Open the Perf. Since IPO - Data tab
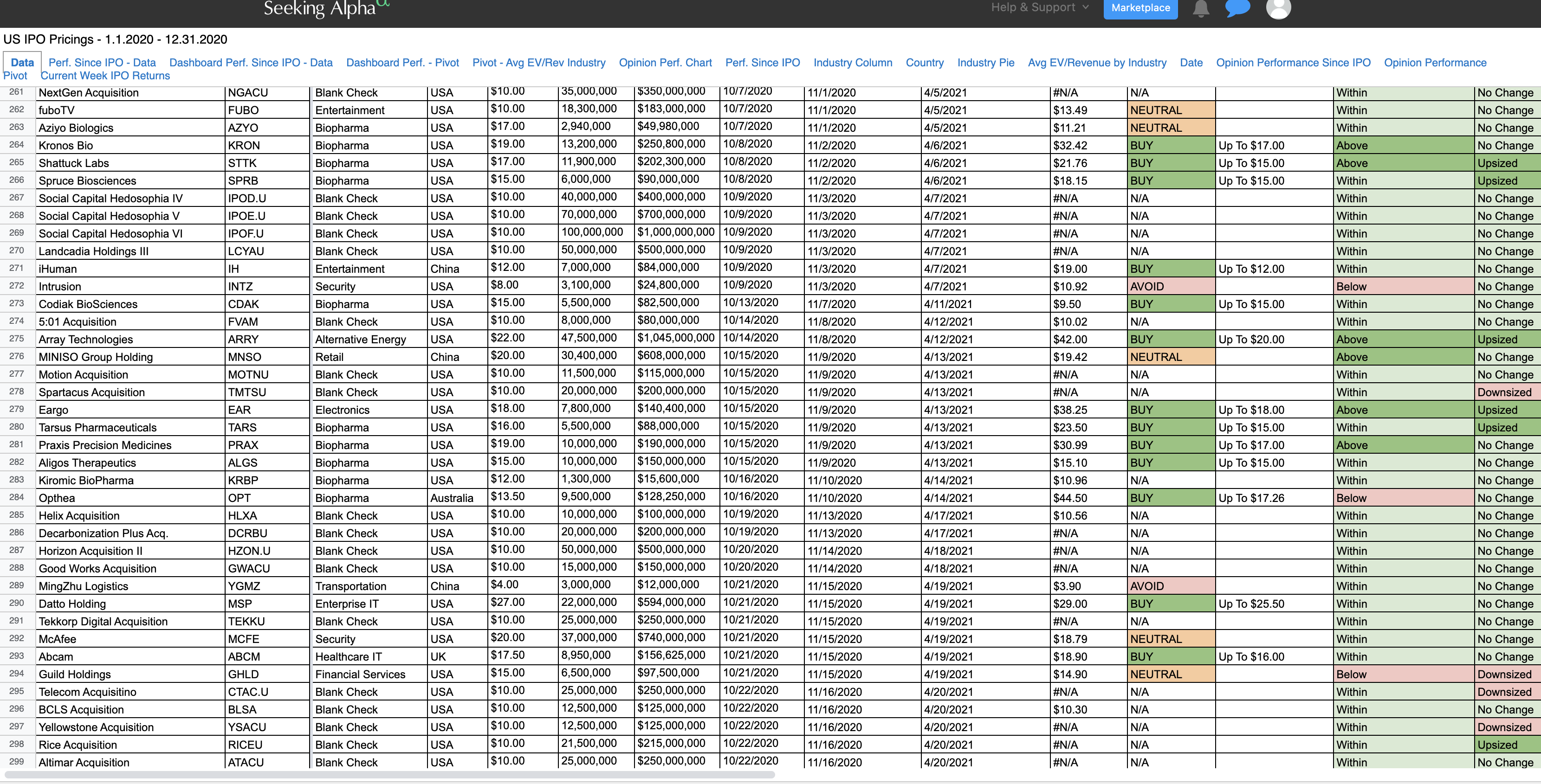The width and height of the screenshot is (1541, 784). pos(102,63)
